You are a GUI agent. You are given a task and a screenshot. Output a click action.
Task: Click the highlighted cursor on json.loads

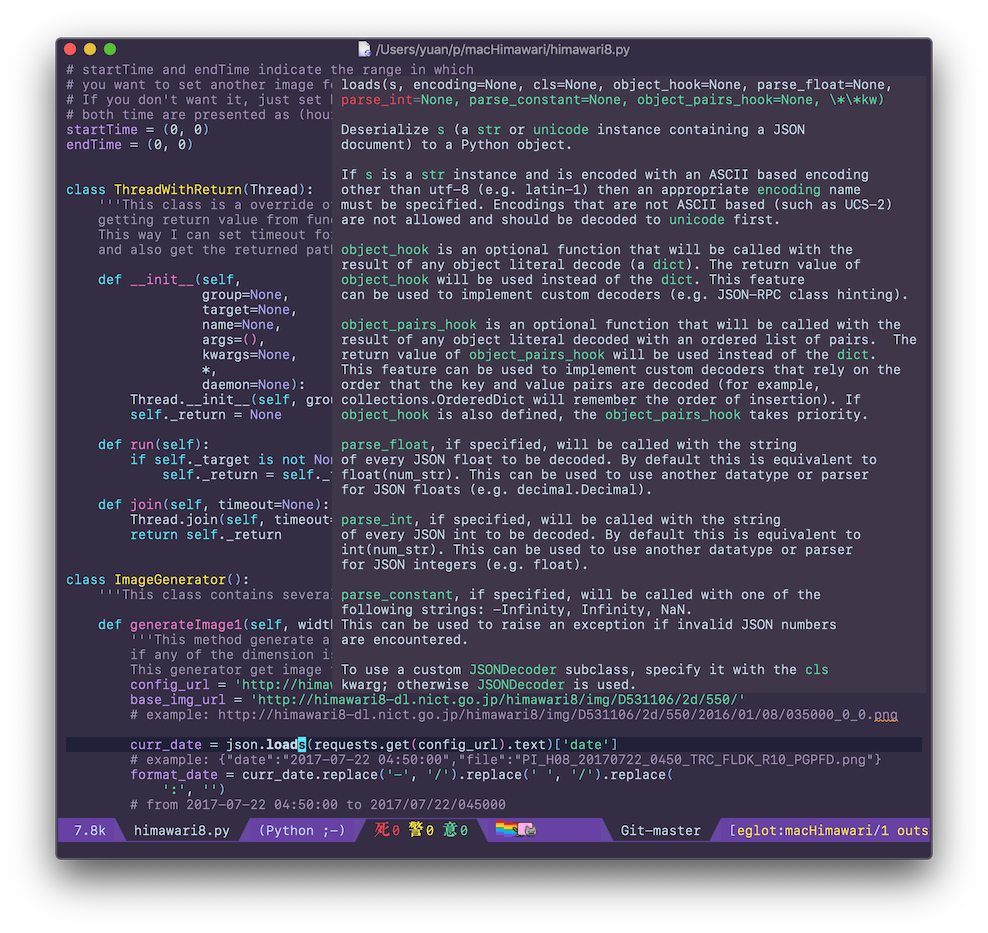[x=302, y=745]
